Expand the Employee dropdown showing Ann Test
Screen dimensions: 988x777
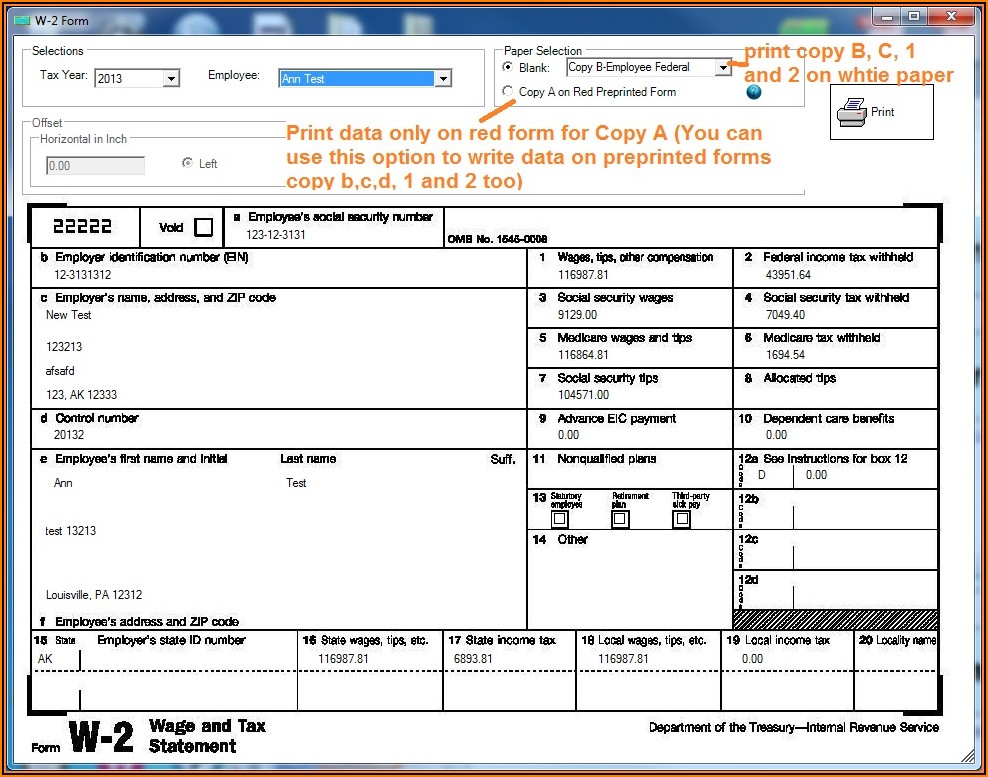pyautogui.click(x=443, y=79)
